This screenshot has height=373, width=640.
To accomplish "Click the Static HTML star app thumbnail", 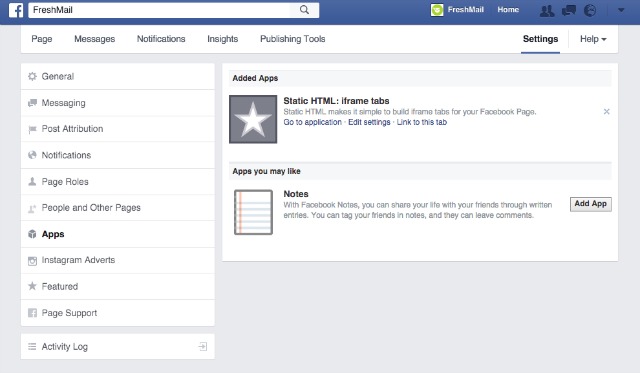I will point(253,119).
